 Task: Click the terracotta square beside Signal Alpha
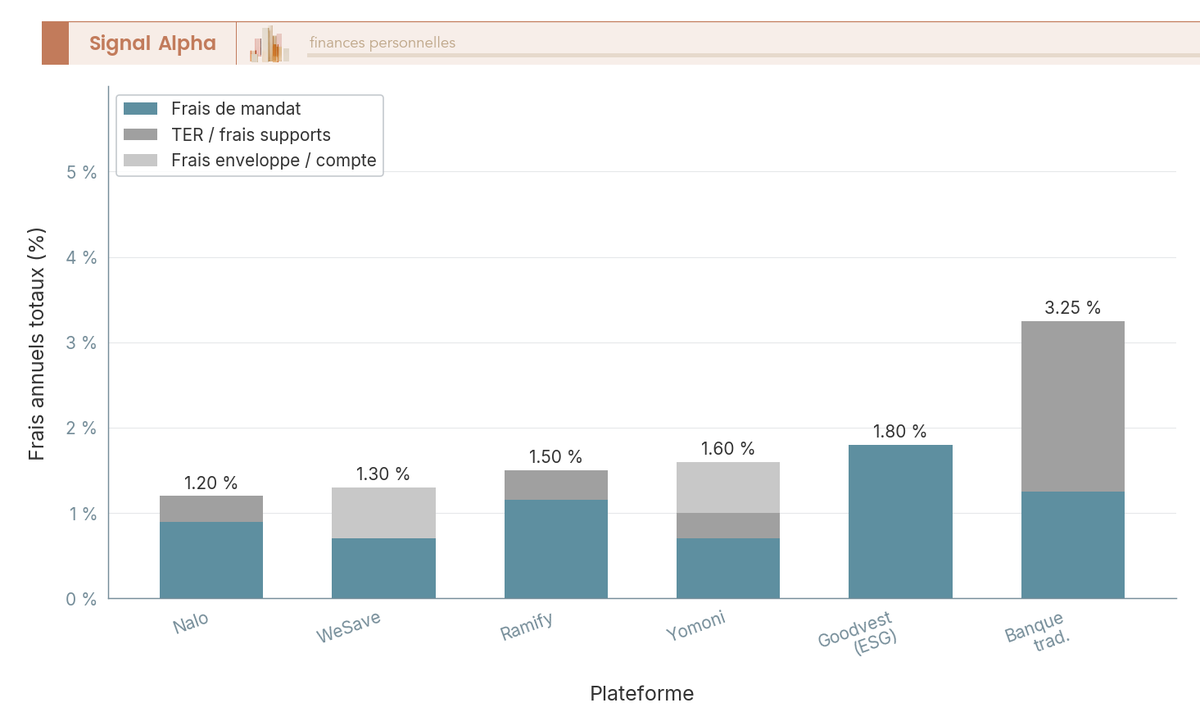click(55, 43)
